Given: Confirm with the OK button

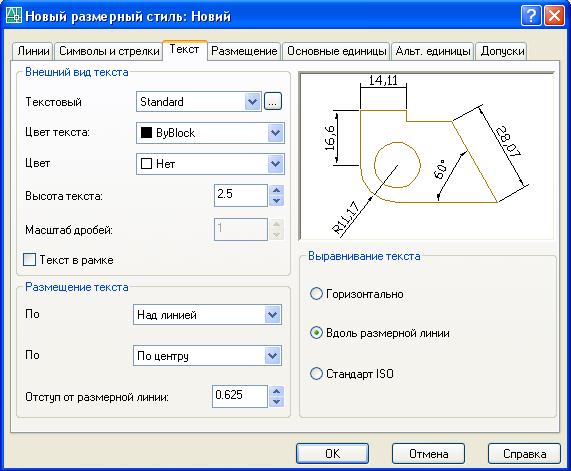Looking at the screenshot, I should 332,454.
